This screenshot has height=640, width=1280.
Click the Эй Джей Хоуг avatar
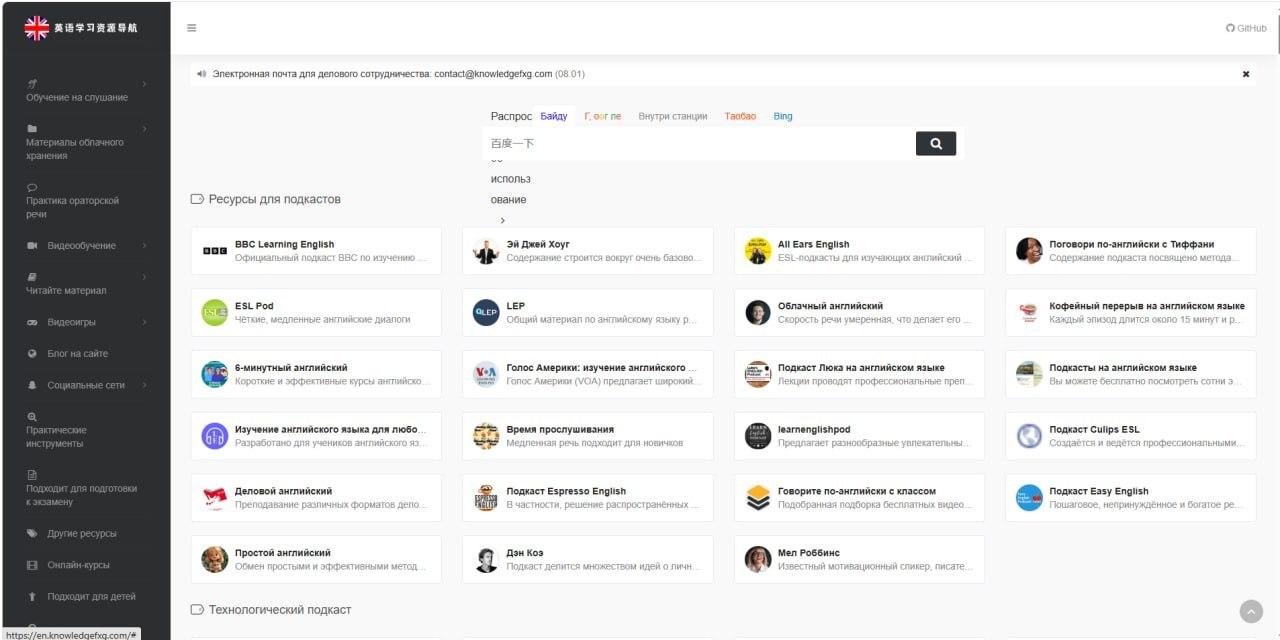[486, 251]
